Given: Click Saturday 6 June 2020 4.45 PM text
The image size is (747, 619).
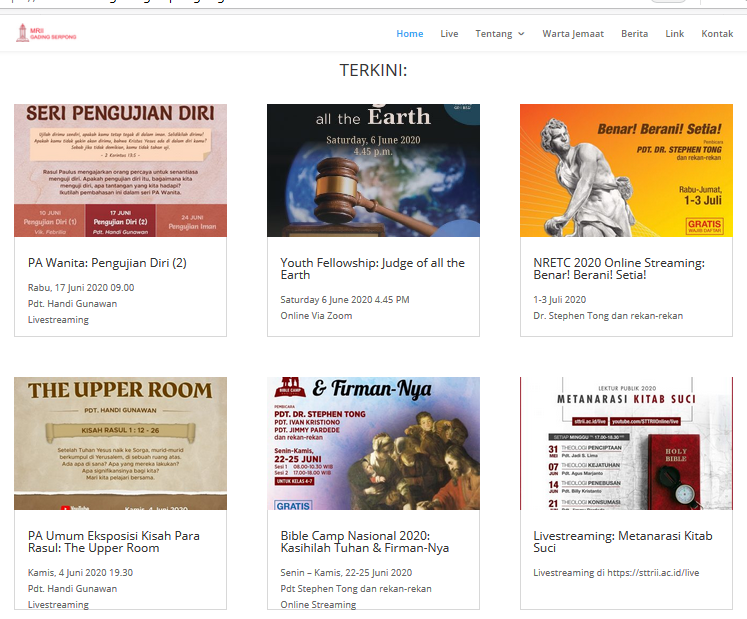Looking at the screenshot, I should (x=345, y=300).
